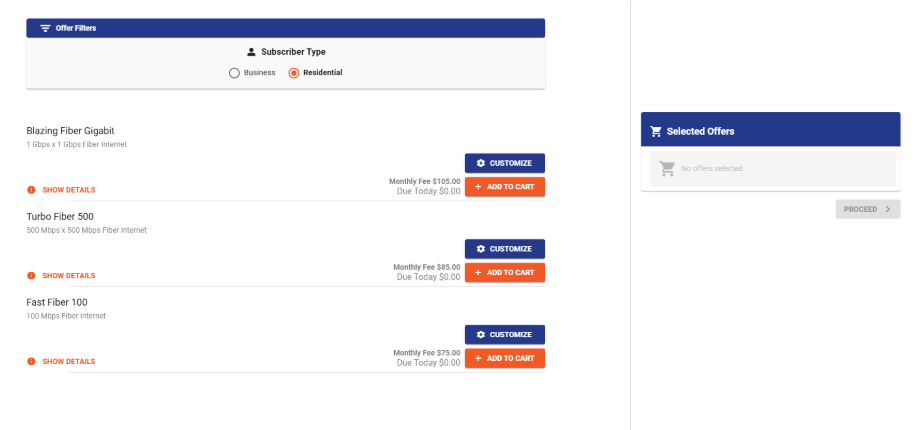
Task: Click info icon beside Blazing Fiber Gigabit Show Details
Action: point(31,190)
